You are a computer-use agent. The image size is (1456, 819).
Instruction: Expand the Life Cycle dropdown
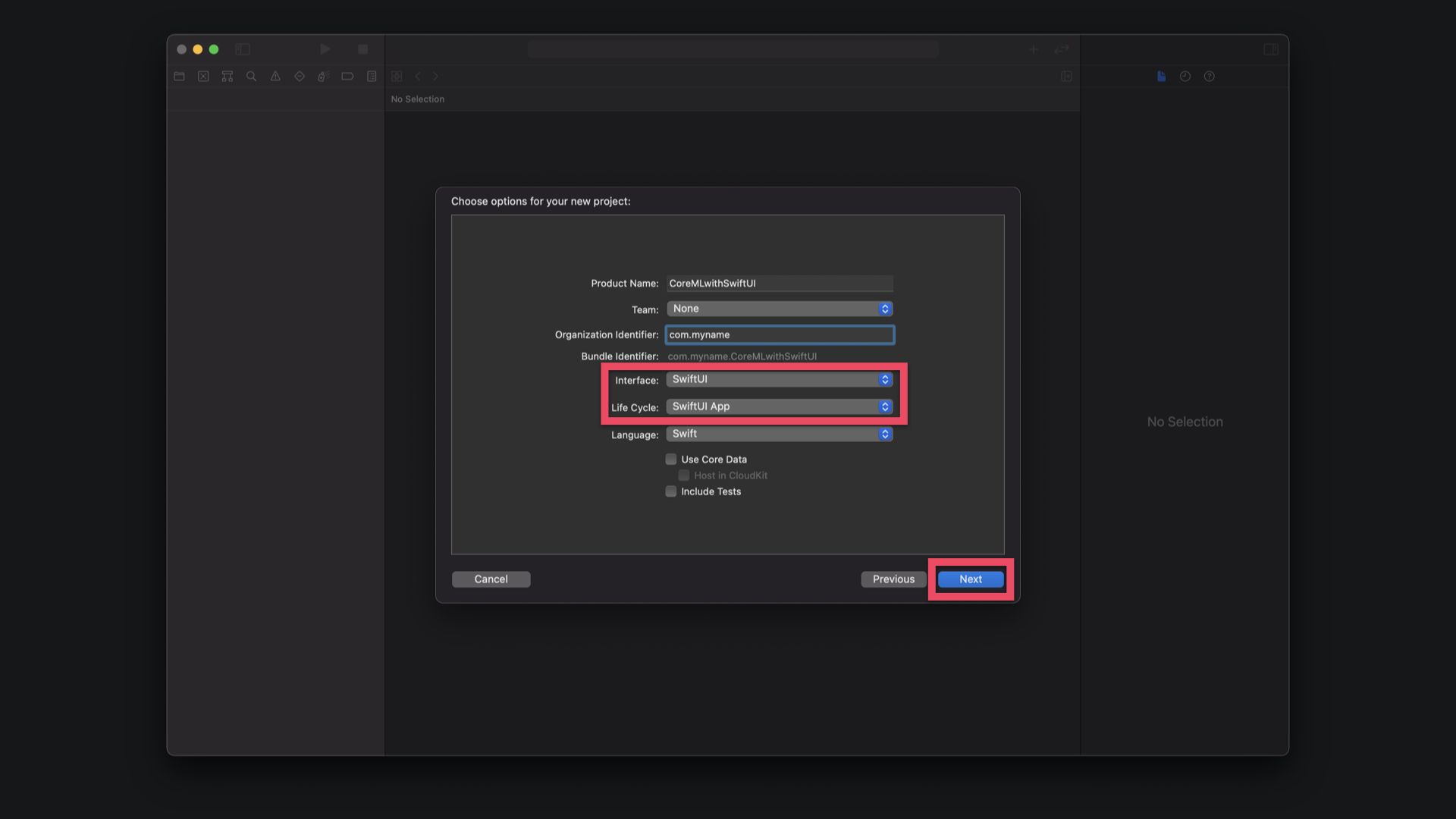coord(779,406)
